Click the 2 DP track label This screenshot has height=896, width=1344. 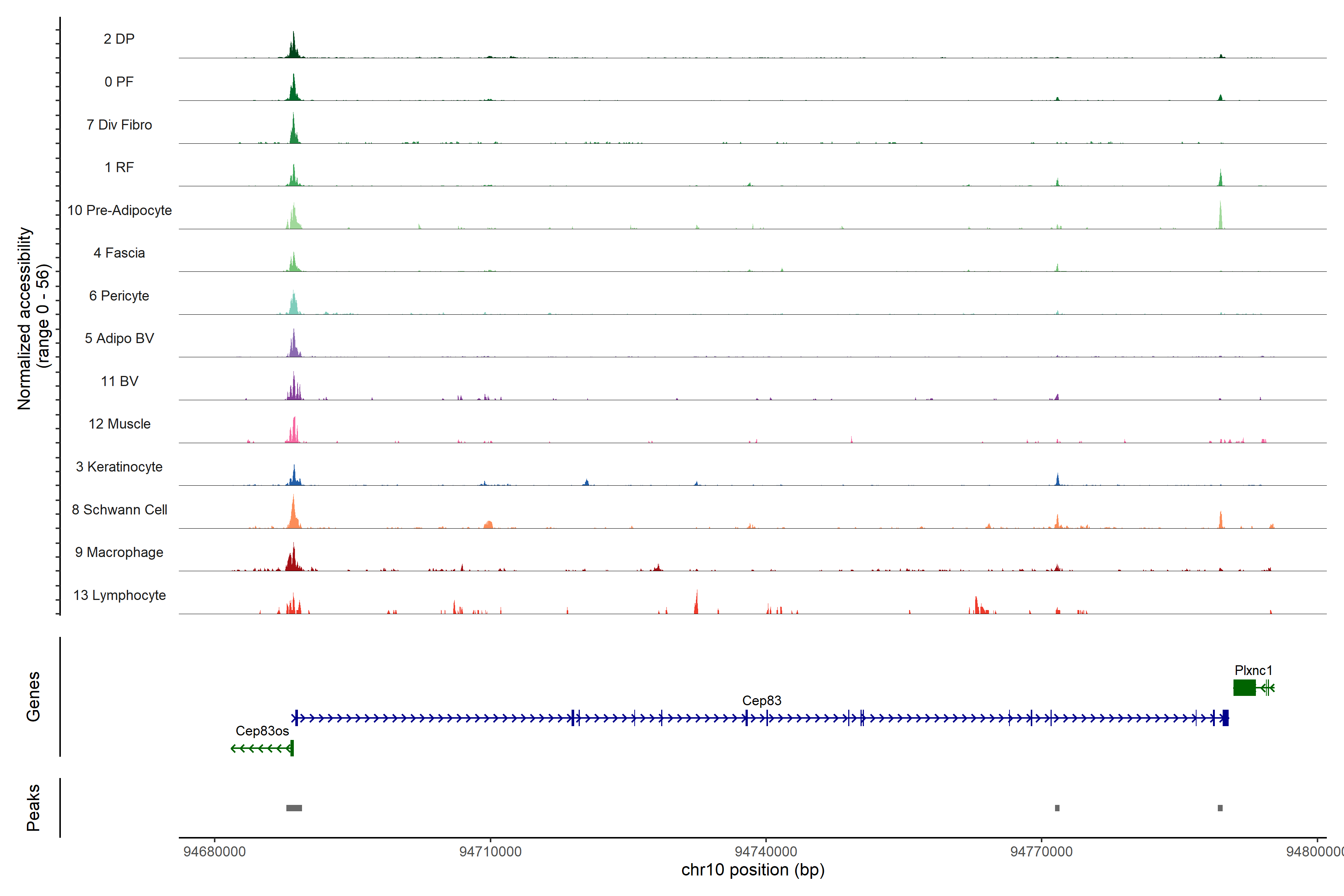119,39
